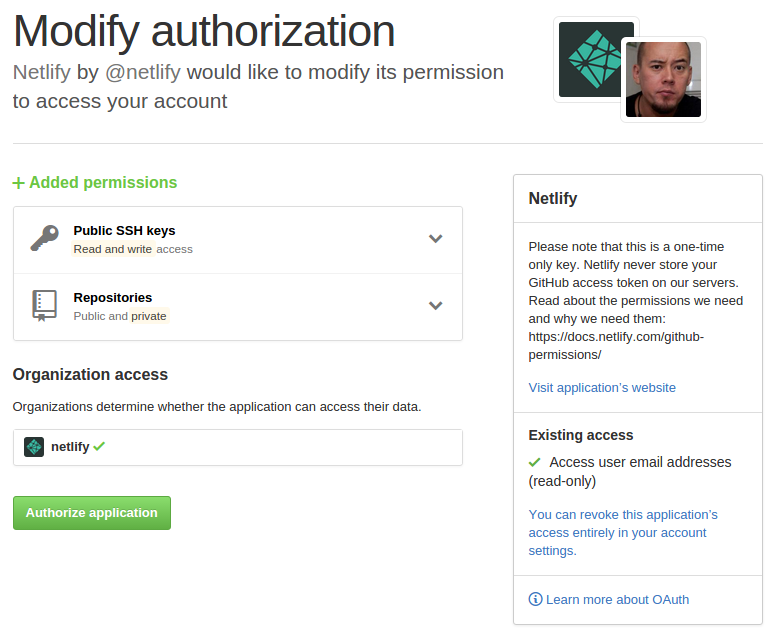Image resolution: width=777 pixels, height=644 pixels.
Task: Expand the Repositories permission chevron
Action: pos(435,306)
